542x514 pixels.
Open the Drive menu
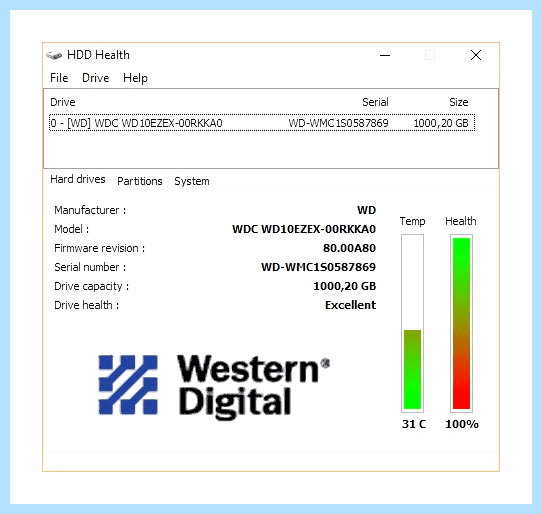coord(96,78)
